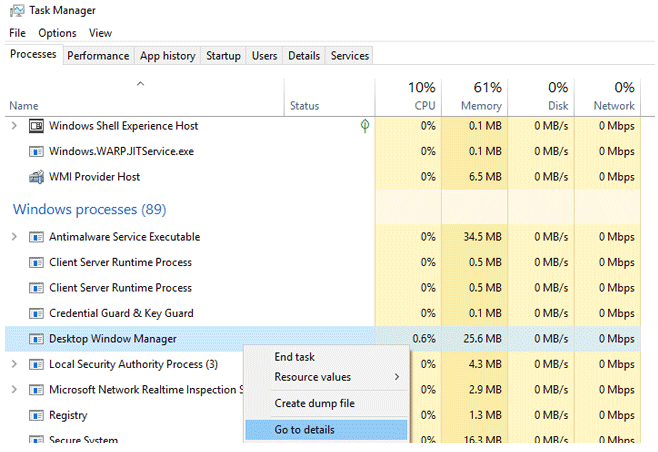Expand Microsoft Network Realtime Inspection row

pos(14,389)
